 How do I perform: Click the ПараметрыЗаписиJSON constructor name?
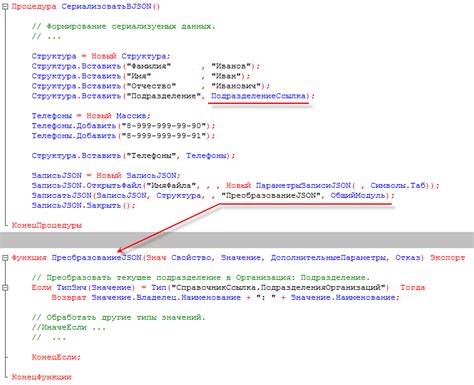[x=303, y=185]
